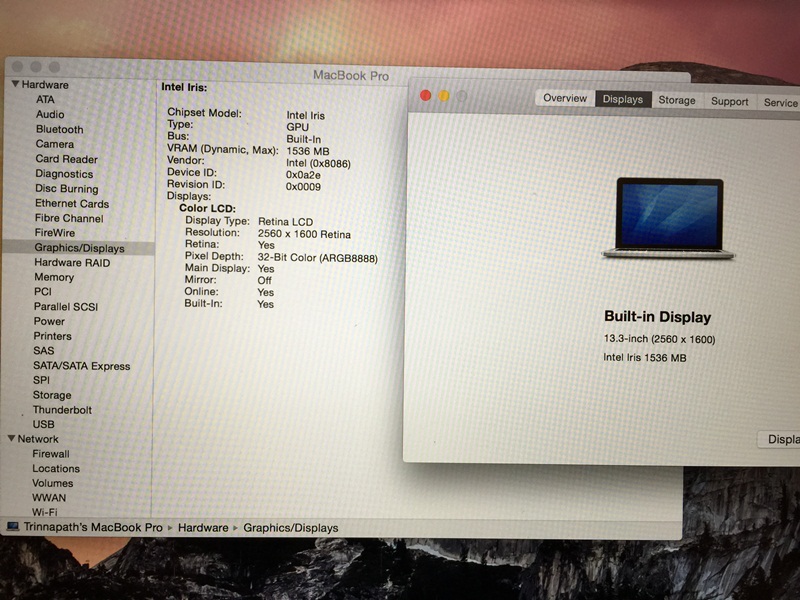The height and width of the screenshot is (600, 800).
Task: Select Diagnostics in the sidebar
Action: (64, 174)
